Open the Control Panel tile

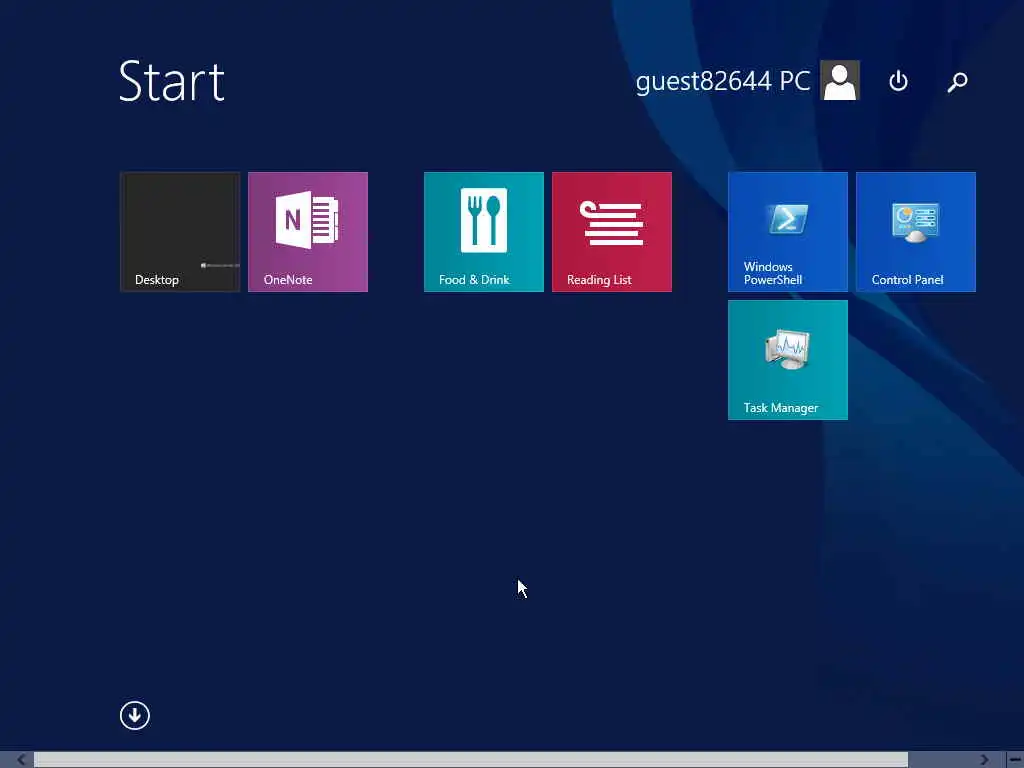click(x=916, y=232)
